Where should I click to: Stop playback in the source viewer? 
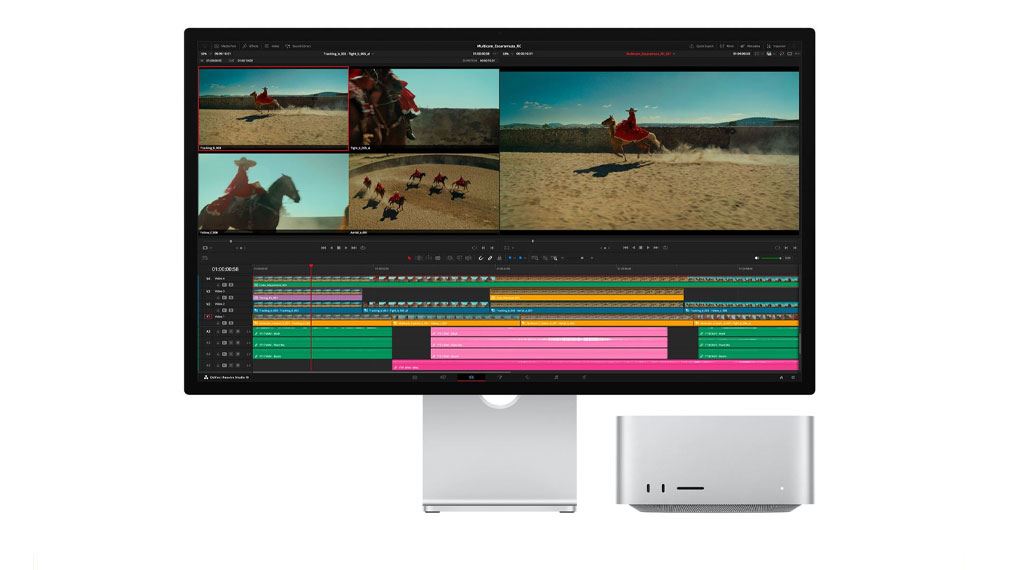click(x=338, y=248)
